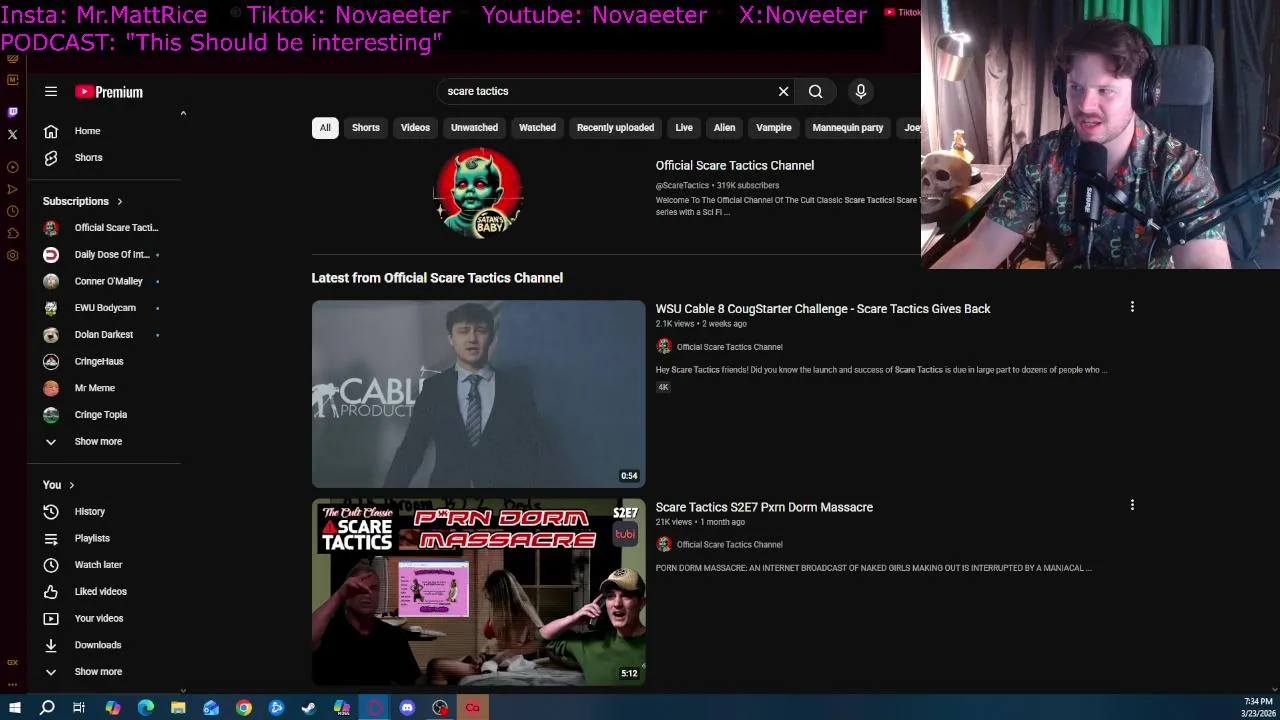The image size is (1280, 720).
Task: Open Microsoft Edge from the taskbar
Action: (x=146, y=708)
